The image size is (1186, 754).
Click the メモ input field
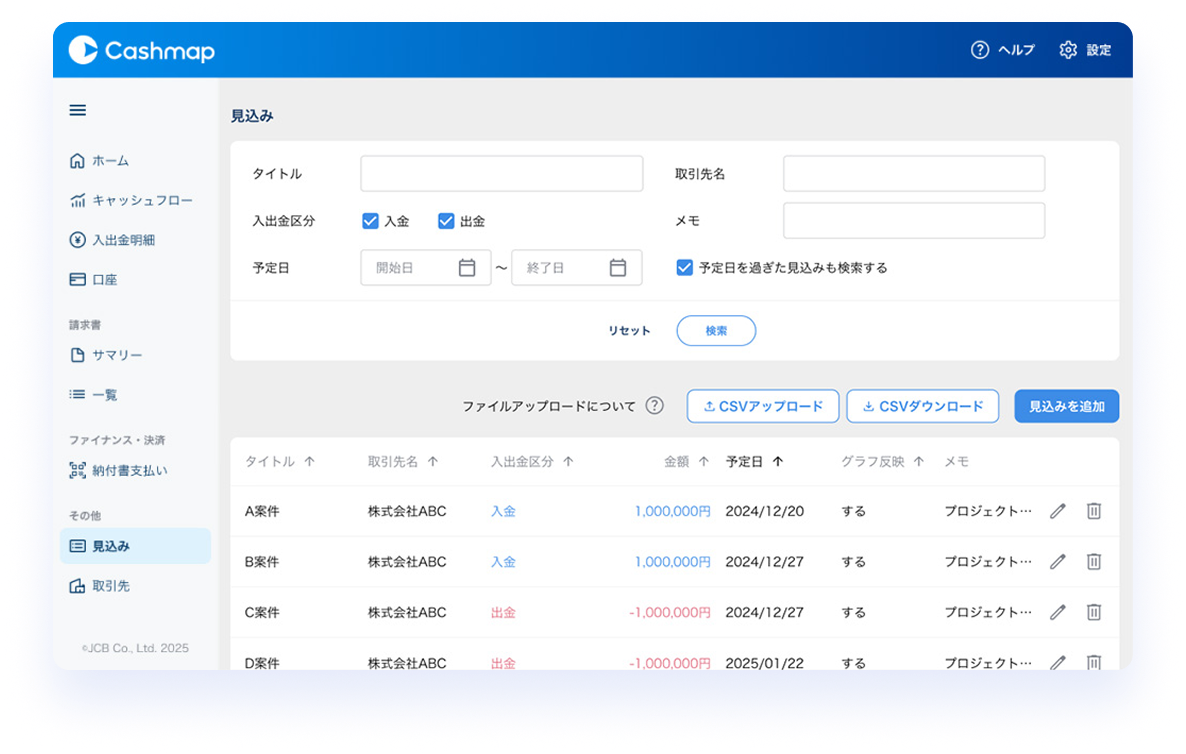pyautogui.click(x=914, y=221)
